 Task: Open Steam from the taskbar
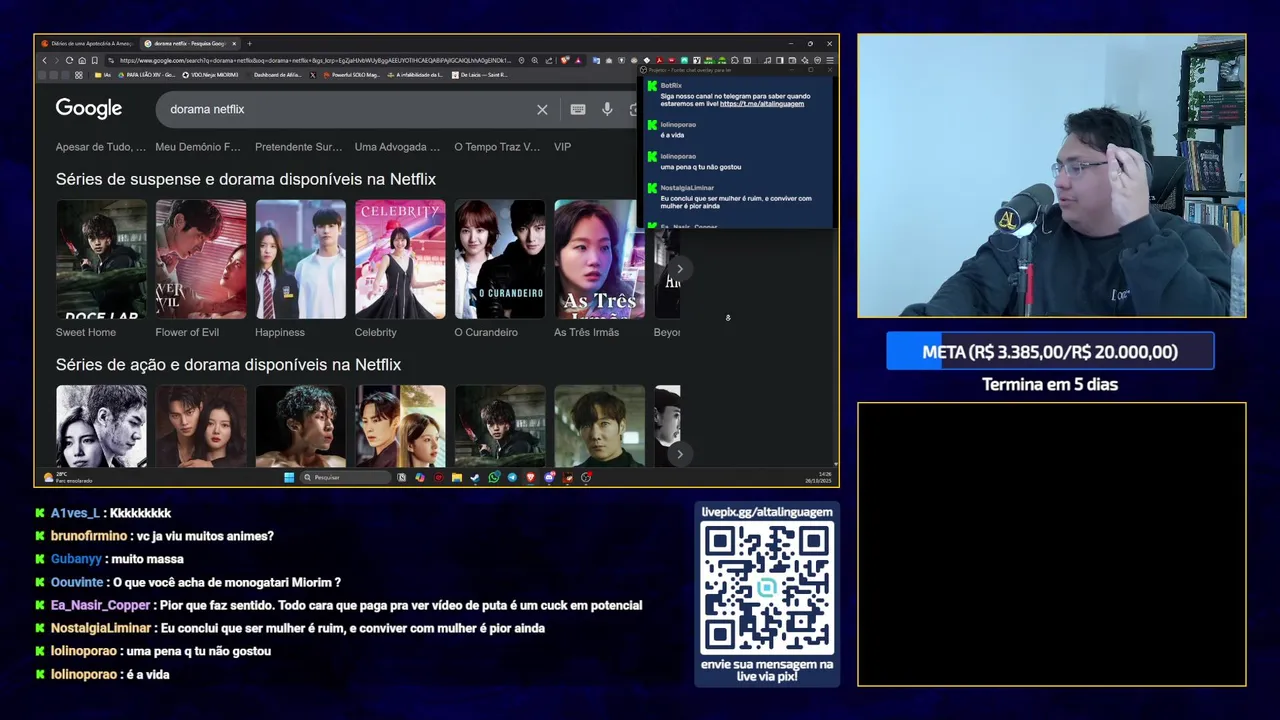click(475, 477)
